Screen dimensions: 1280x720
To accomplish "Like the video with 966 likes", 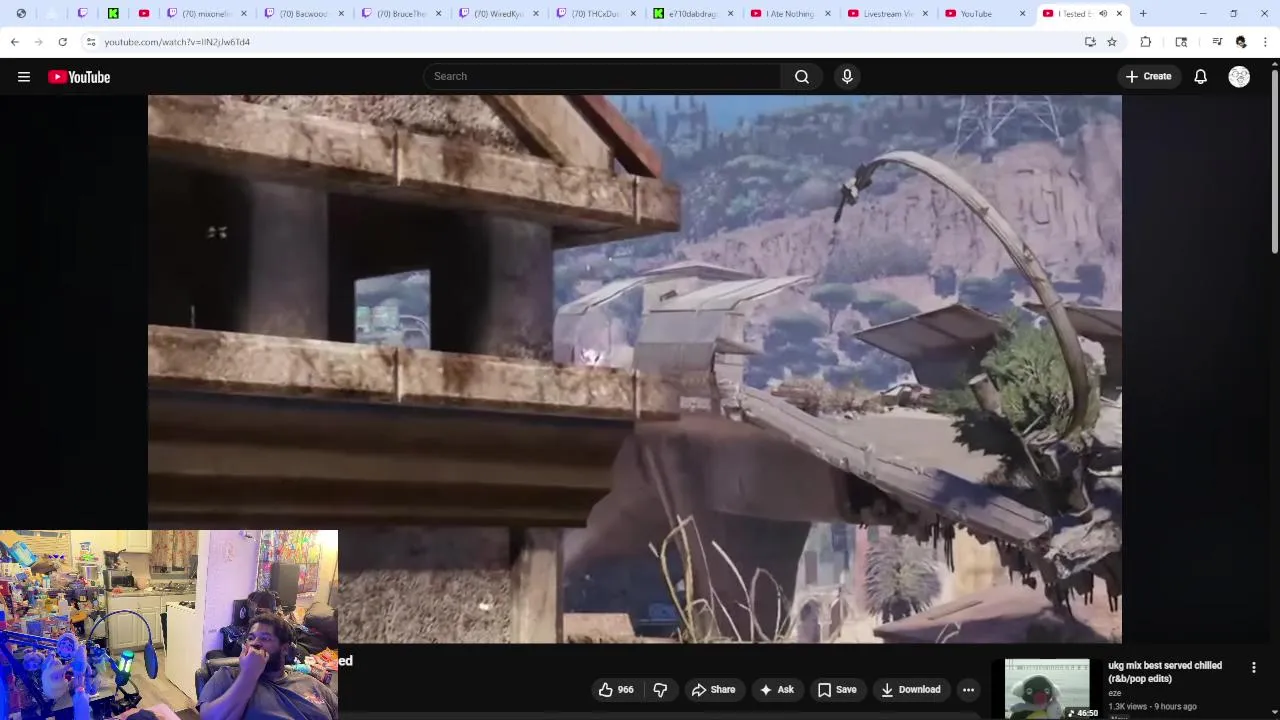I will pyautogui.click(x=616, y=689).
